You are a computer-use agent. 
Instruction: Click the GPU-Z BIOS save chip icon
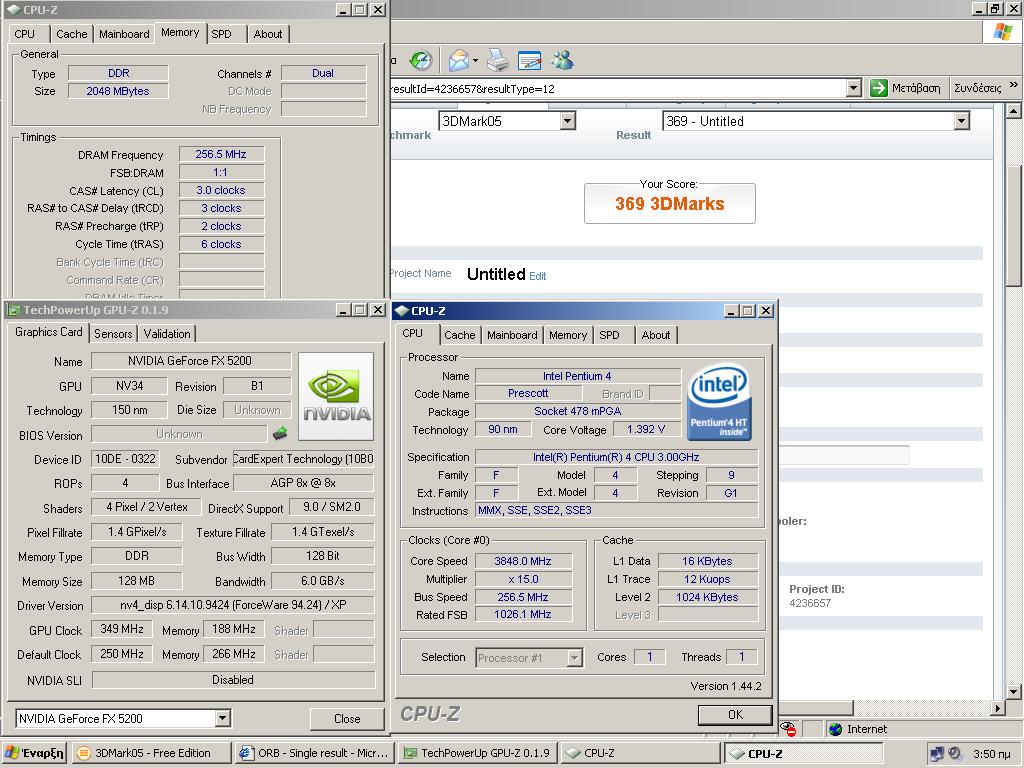280,432
